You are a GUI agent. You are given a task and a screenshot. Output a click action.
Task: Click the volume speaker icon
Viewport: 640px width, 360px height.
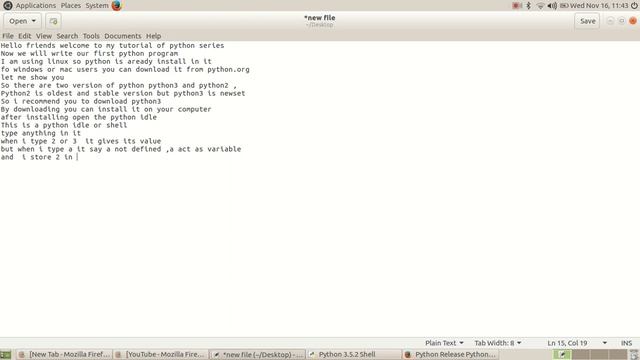[x=552, y=6]
